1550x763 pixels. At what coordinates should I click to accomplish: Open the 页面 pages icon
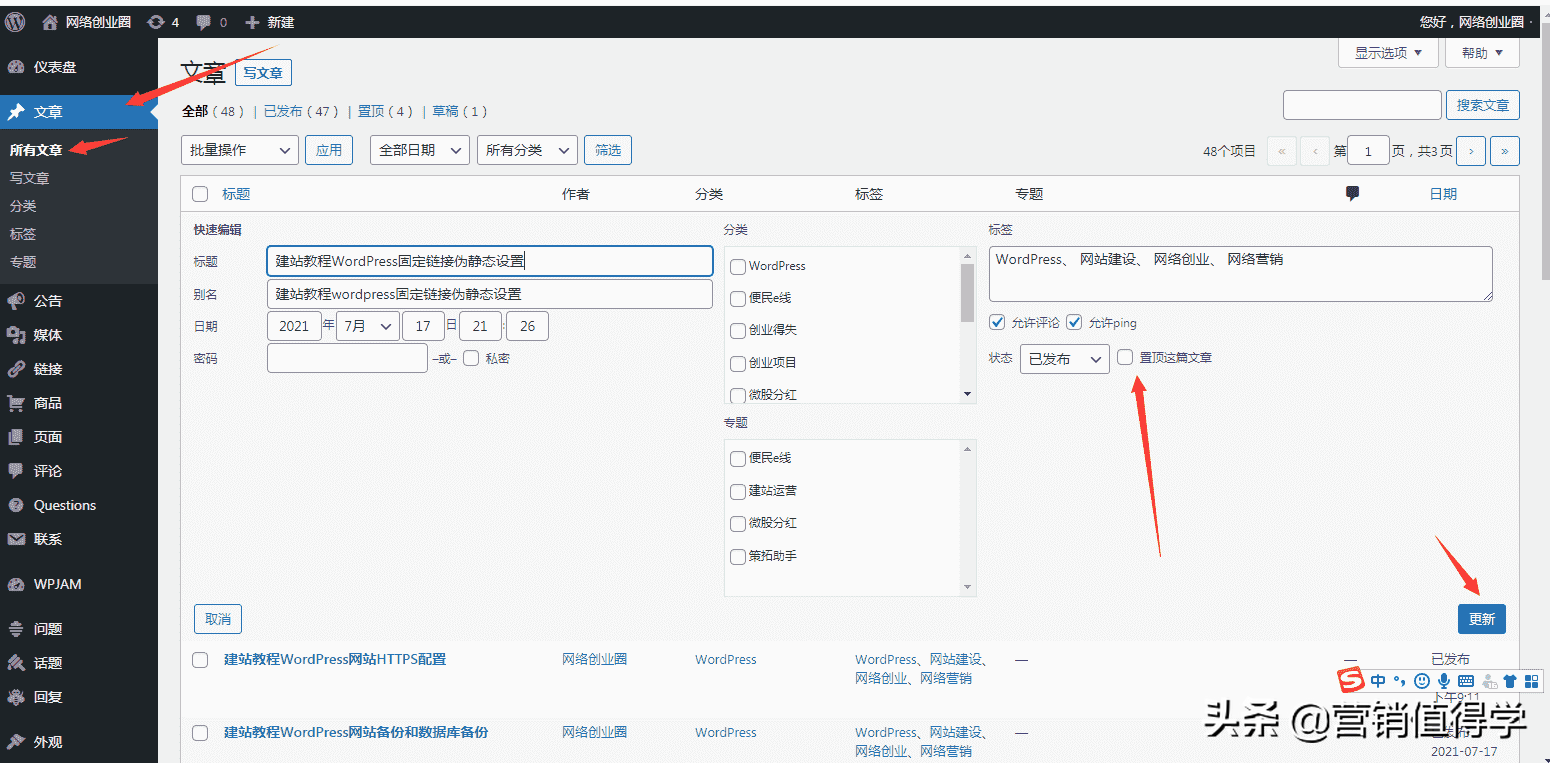click(16, 437)
